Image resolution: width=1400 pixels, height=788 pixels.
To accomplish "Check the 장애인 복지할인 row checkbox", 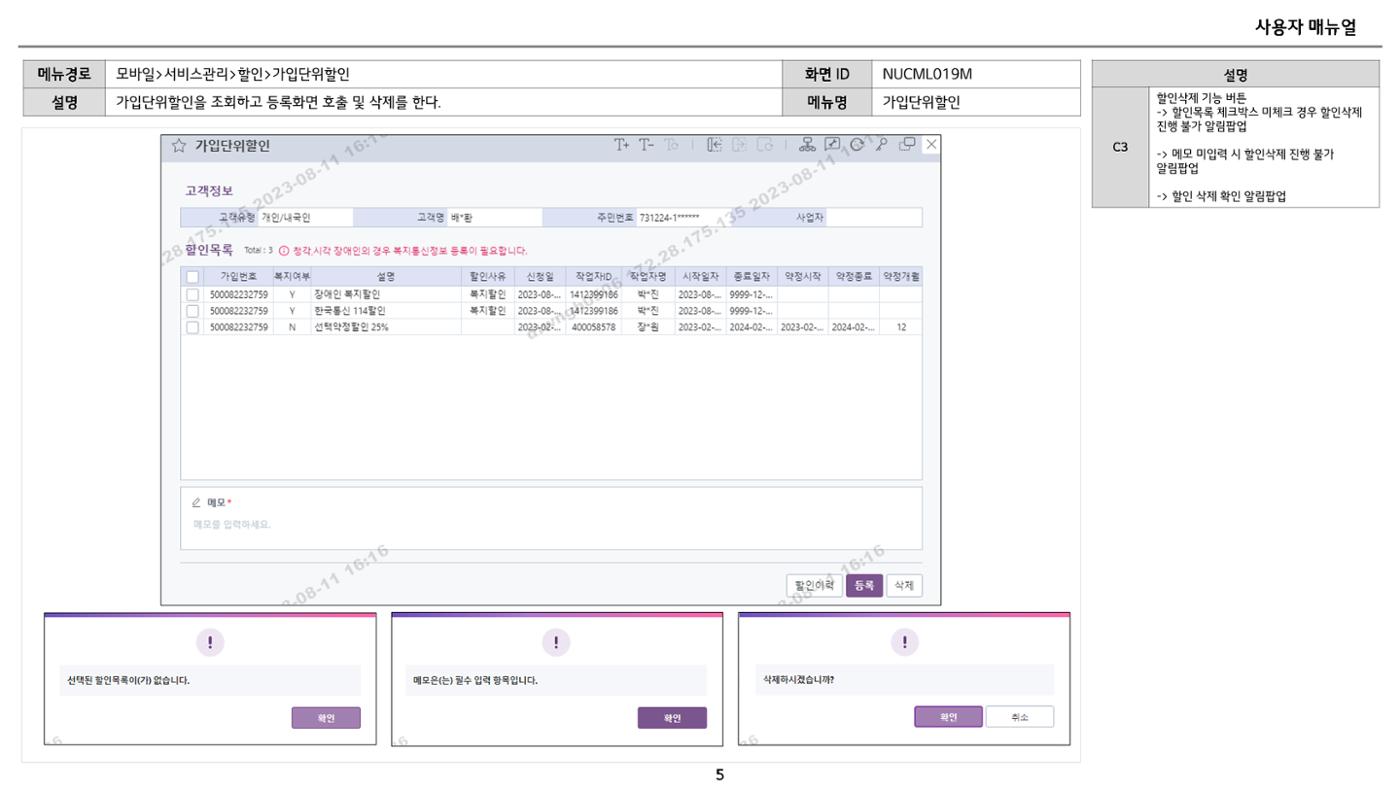I will (x=193, y=295).
